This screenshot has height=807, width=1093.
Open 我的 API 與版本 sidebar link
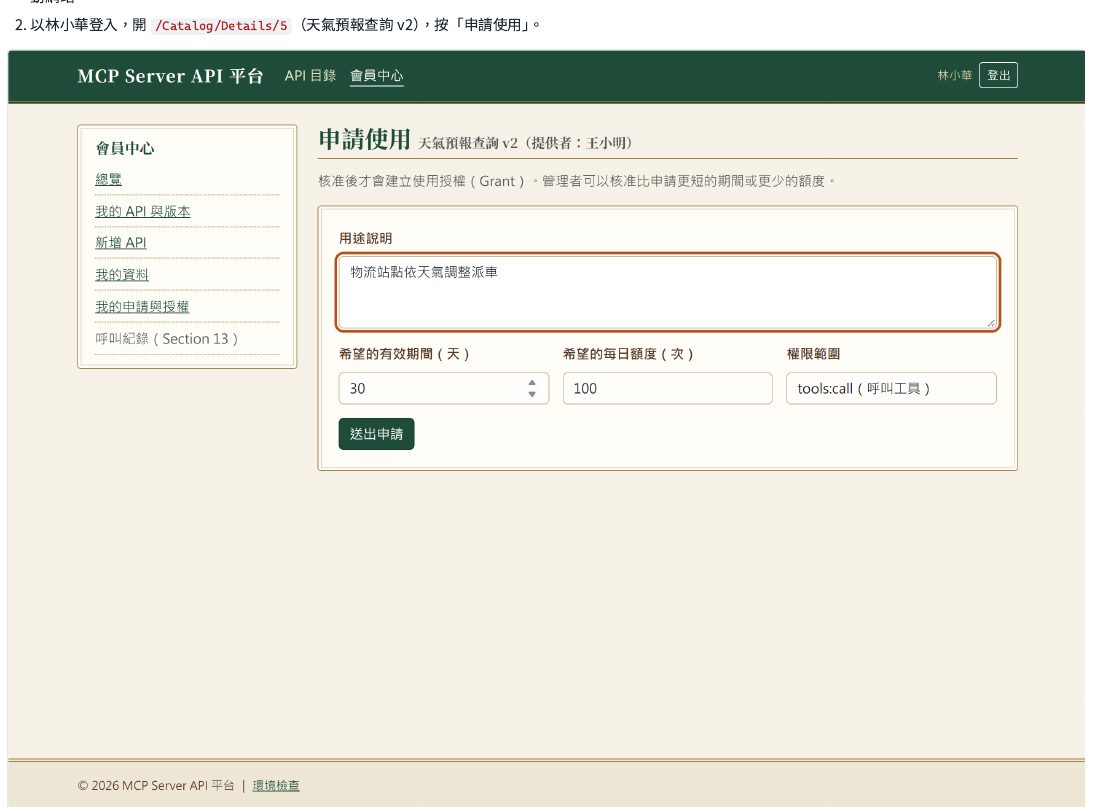pyautogui.click(x=143, y=211)
